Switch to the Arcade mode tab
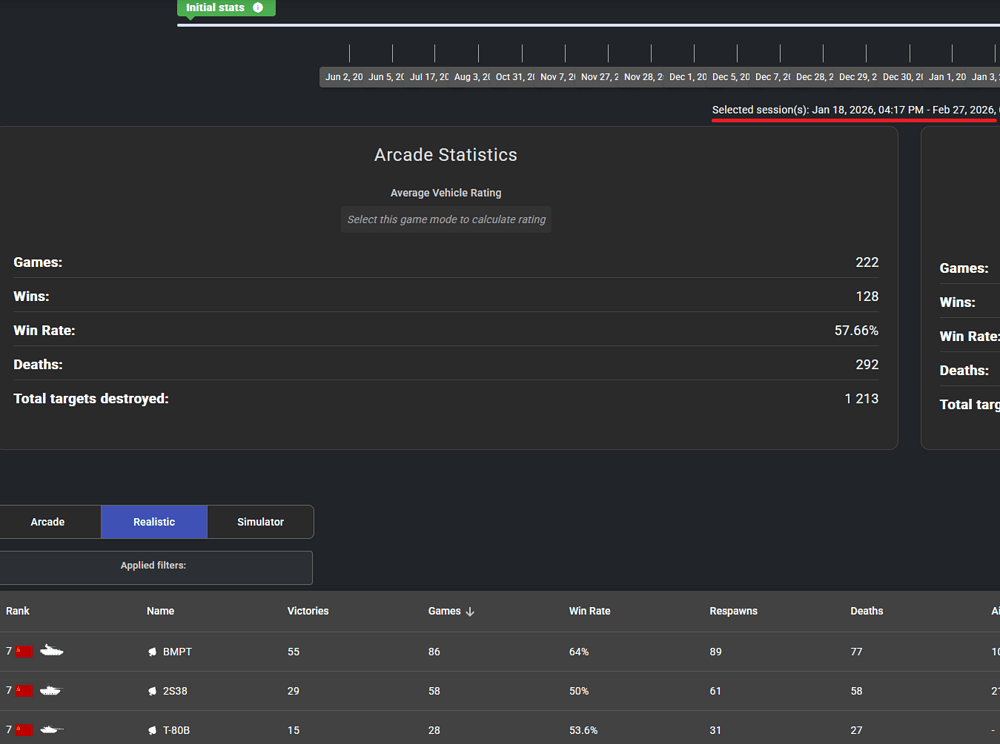The height and width of the screenshot is (744, 1000). click(x=48, y=522)
